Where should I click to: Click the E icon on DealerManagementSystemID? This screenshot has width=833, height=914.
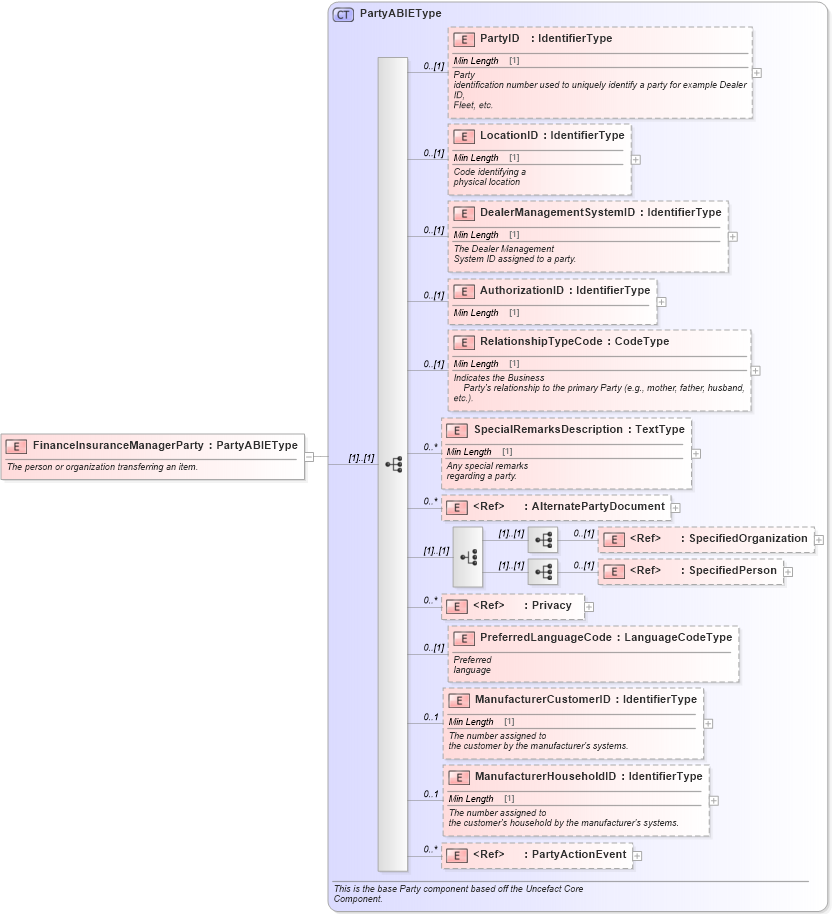[463, 213]
